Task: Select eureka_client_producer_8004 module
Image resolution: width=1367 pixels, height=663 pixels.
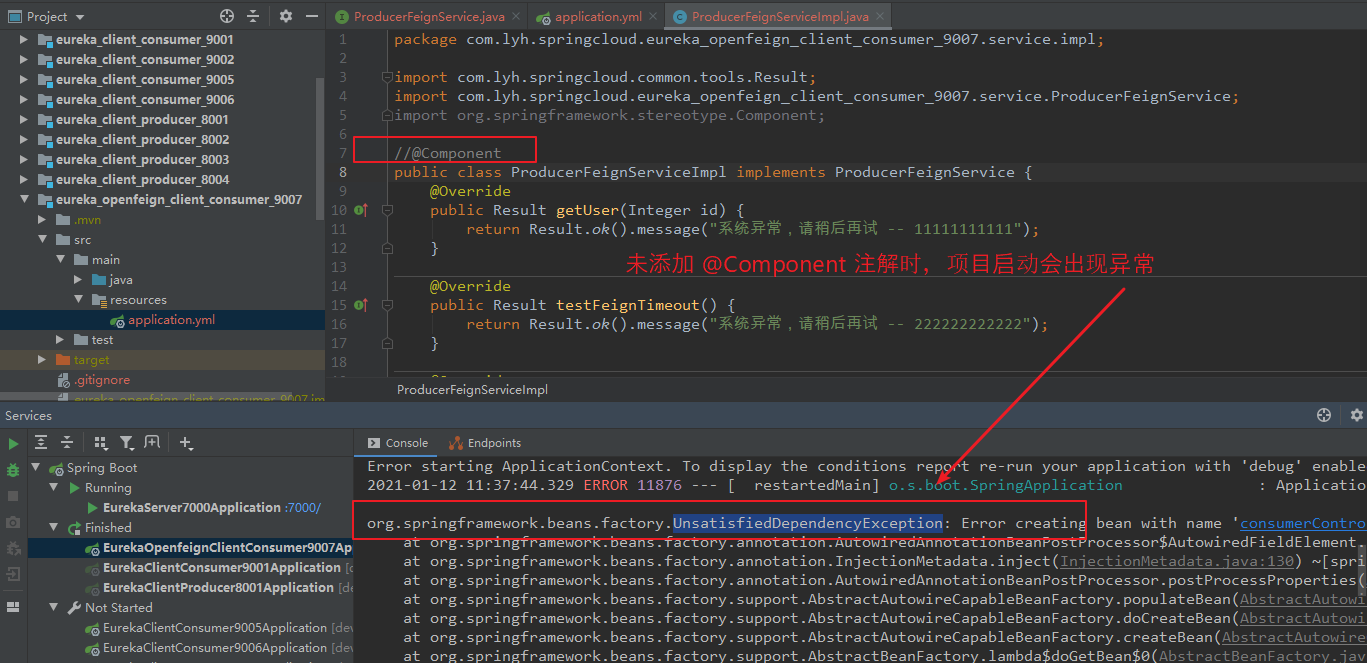Action: click(x=142, y=180)
